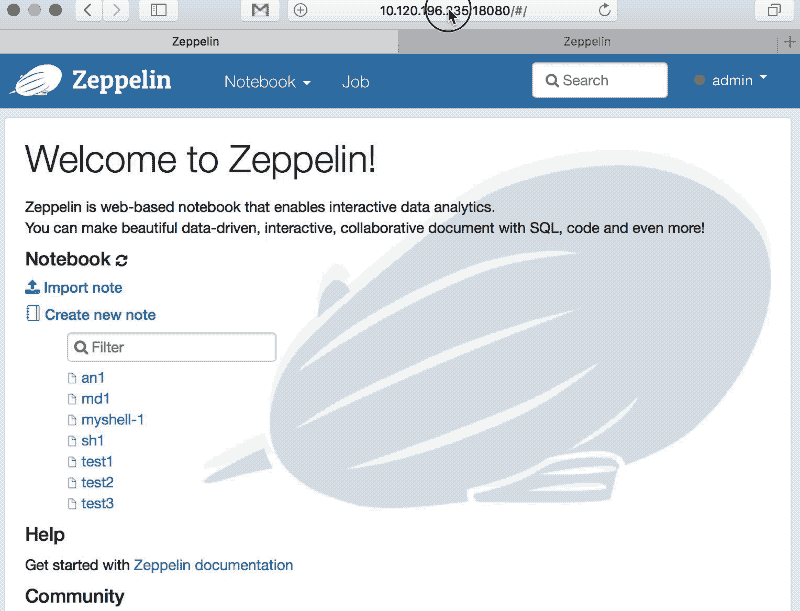Click the Import note link
The width and height of the screenshot is (800, 611).
[83, 288]
